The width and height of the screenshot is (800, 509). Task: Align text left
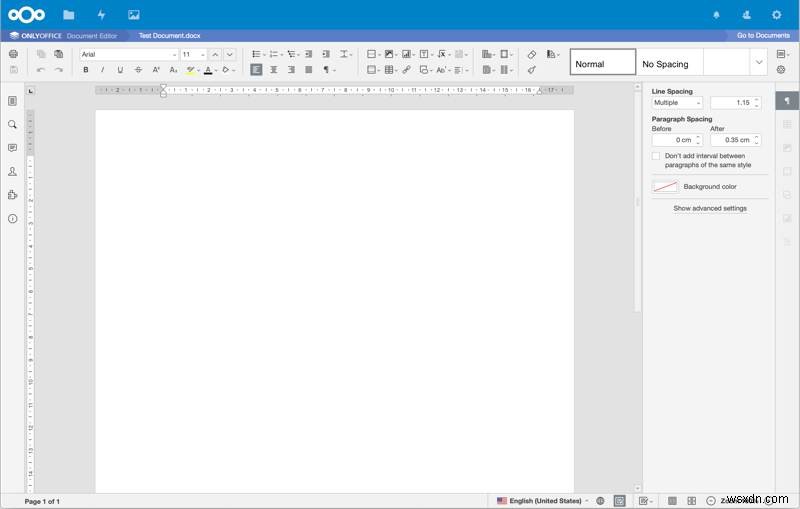click(256, 70)
